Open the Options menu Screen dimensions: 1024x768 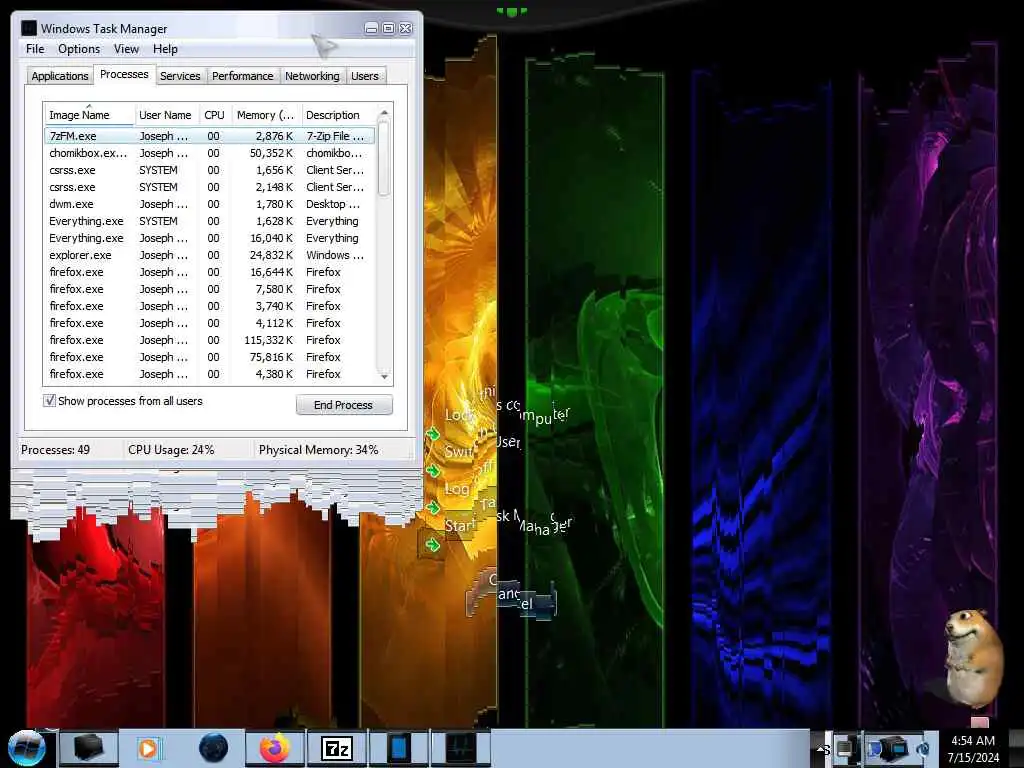(79, 49)
